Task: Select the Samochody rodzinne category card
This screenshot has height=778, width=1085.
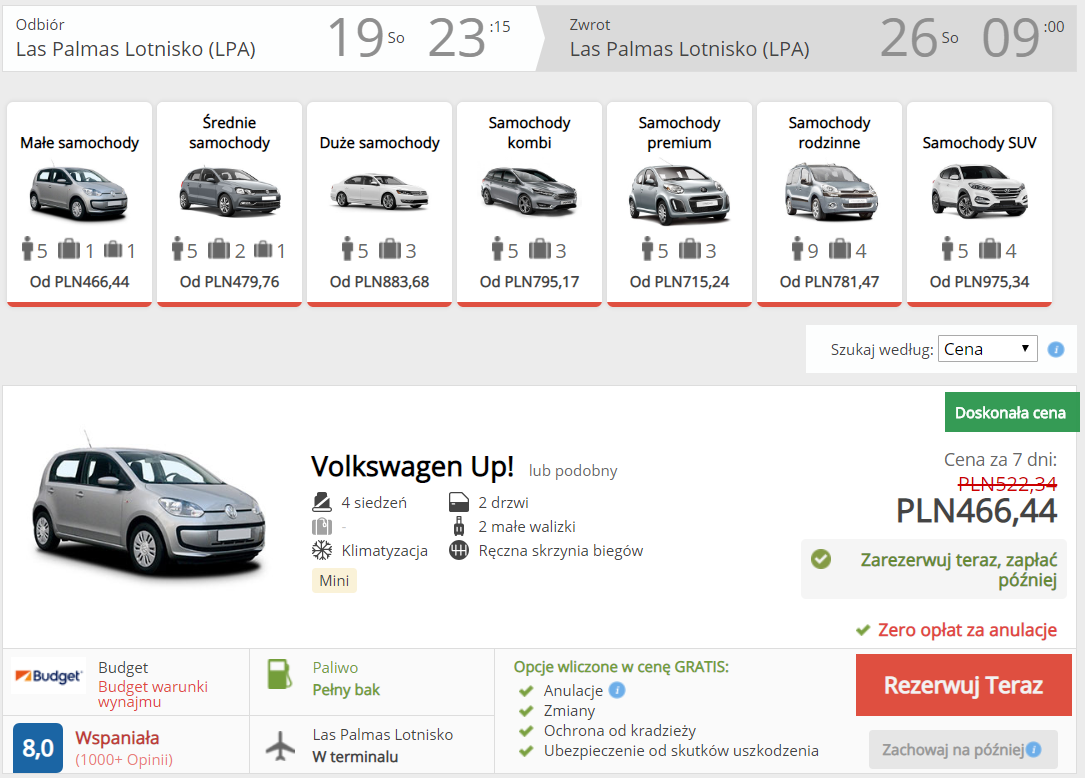Action: [x=829, y=203]
